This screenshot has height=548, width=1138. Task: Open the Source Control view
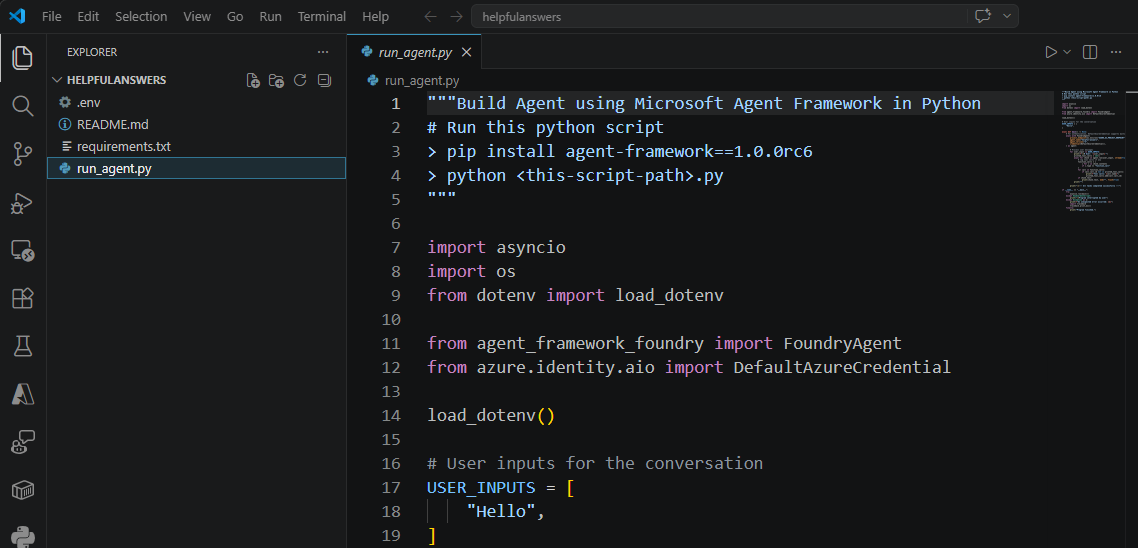[23, 154]
